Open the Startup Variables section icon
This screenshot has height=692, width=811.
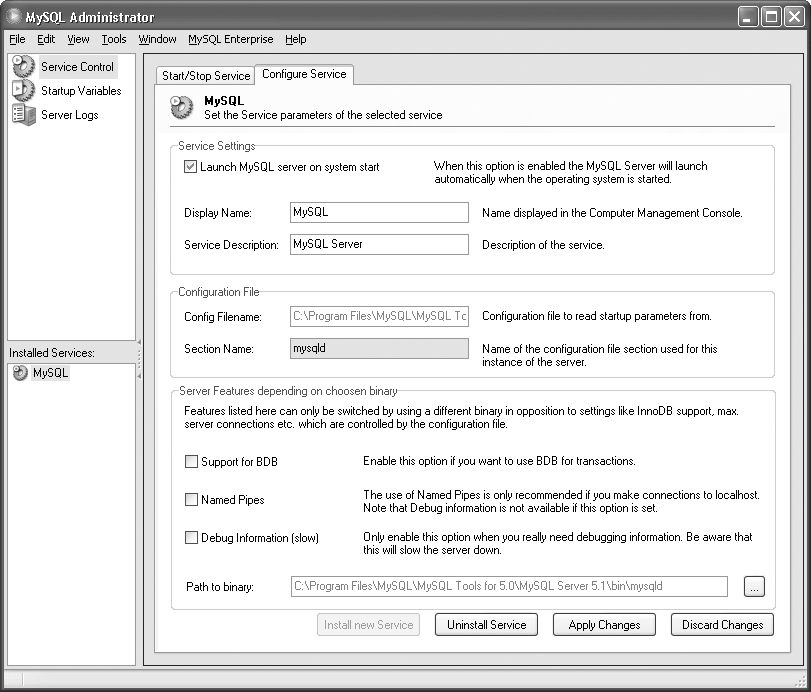[x=23, y=91]
